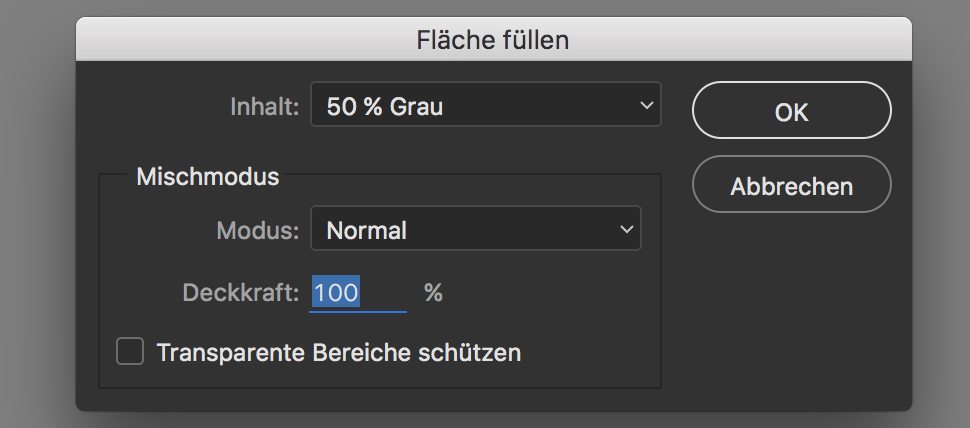
Task: Click the Modus label
Action: pyautogui.click(x=258, y=231)
